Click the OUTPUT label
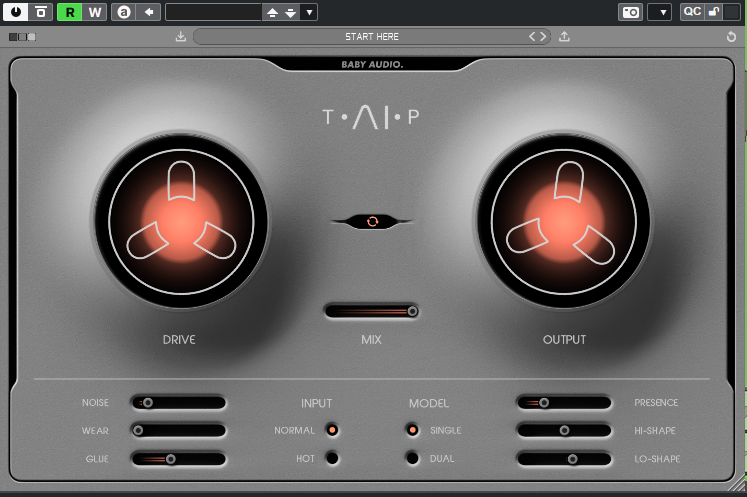The height and width of the screenshot is (497, 747). [565, 340]
